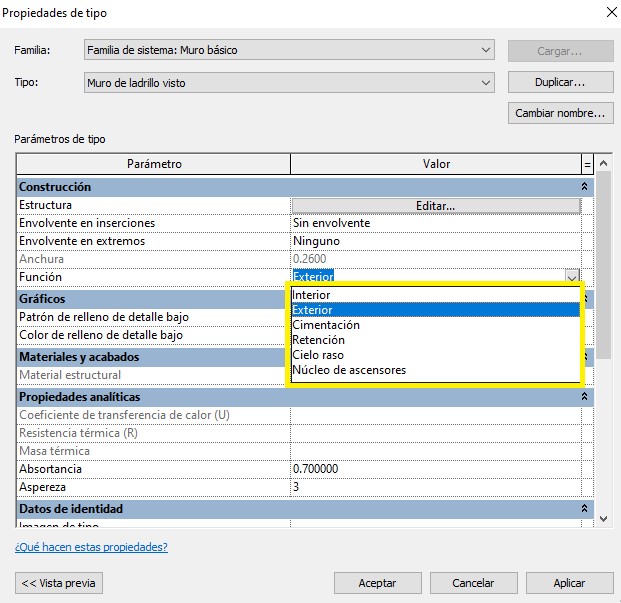Open the ¿Qué hacen estas propiedades? link

tap(91, 547)
